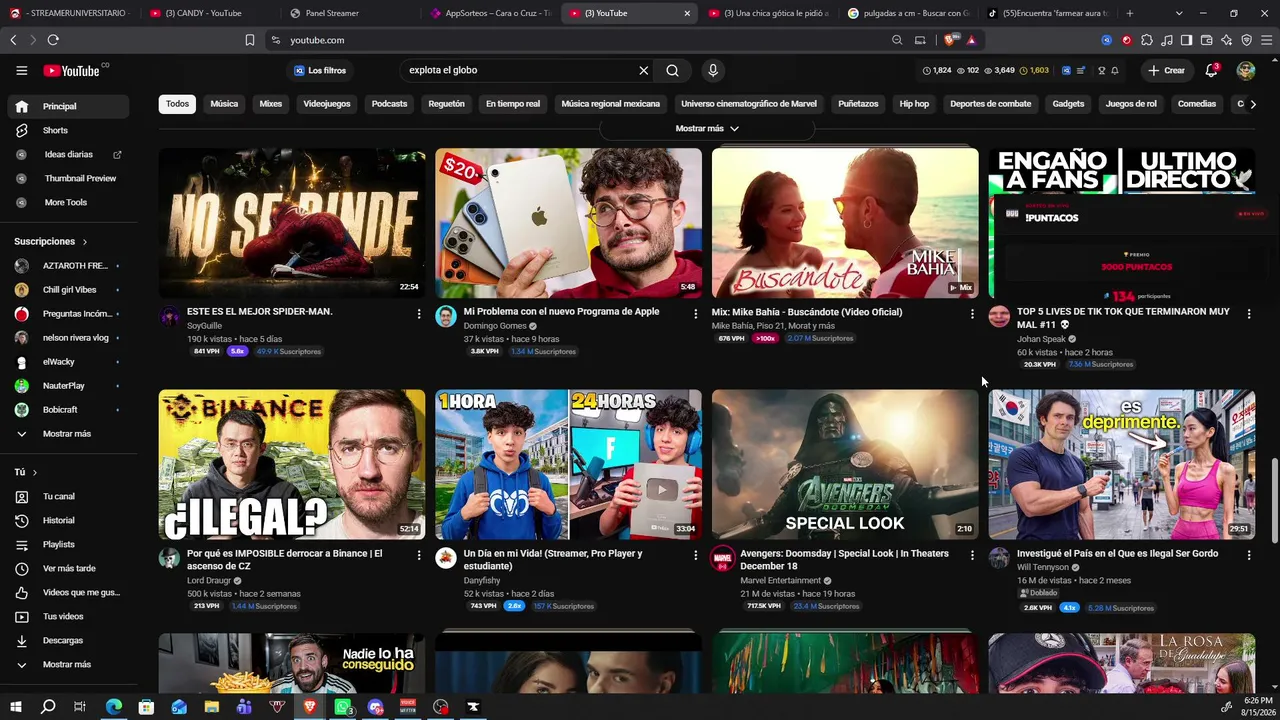Open the Brave Wallet icon

(1206, 40)
